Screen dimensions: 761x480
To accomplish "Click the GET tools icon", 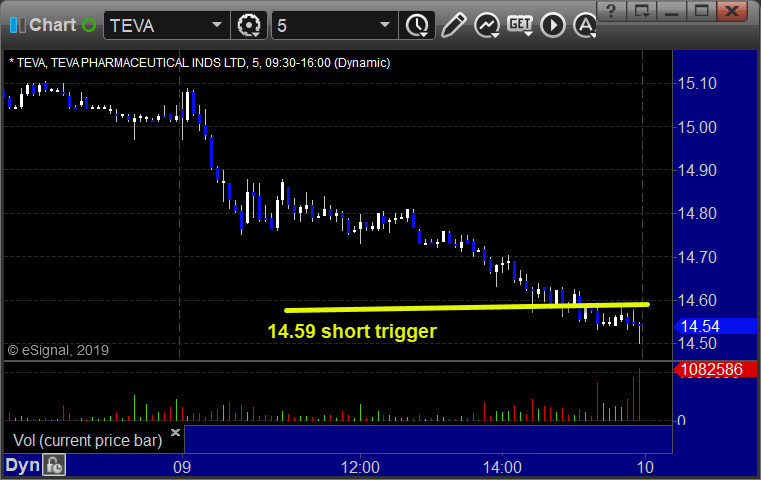I will click(520, 25).
